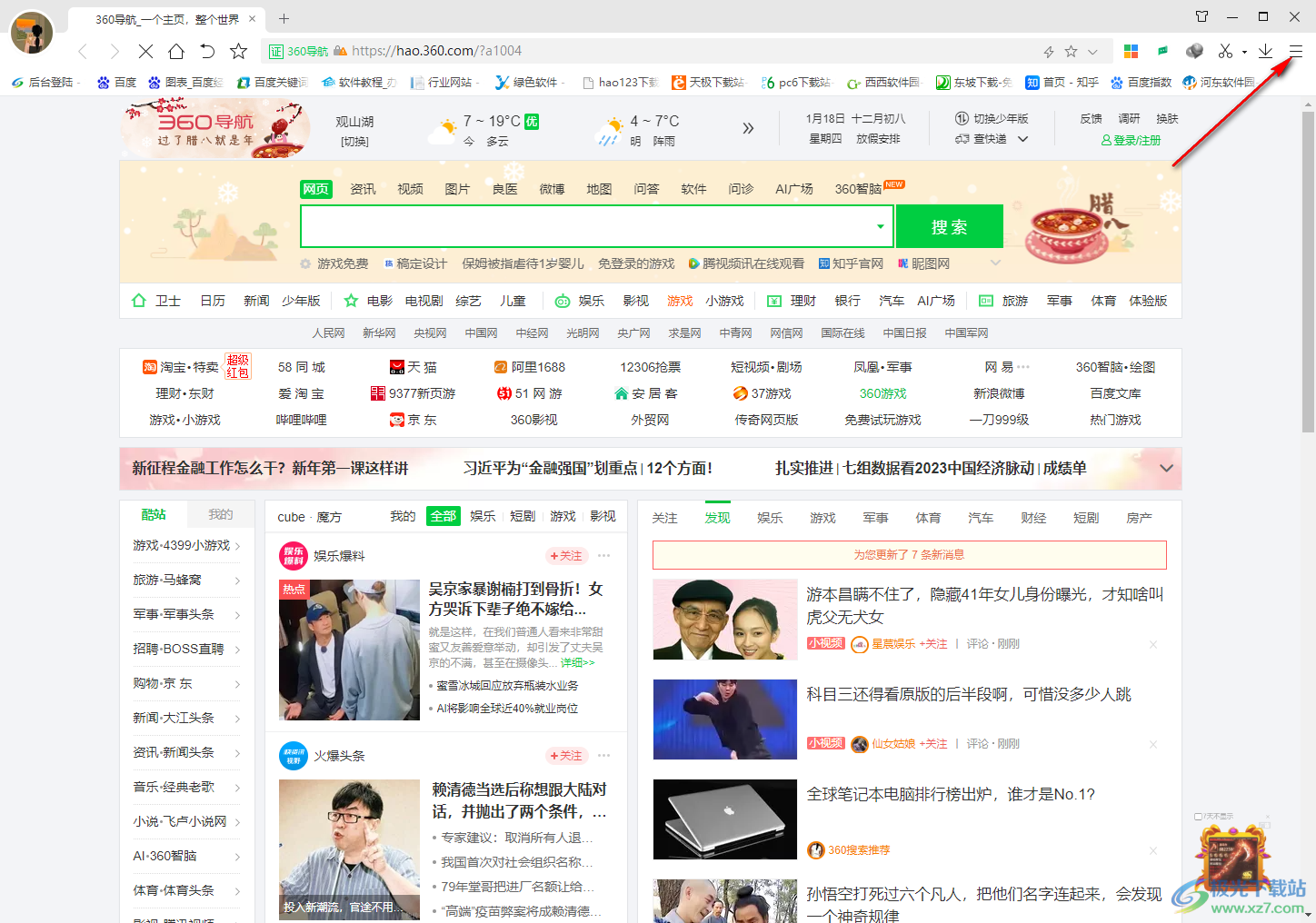This screenshot has width=1316, height=923.
Task: Select the 360智脑 search tab
Action: pyautogui.click(x=859, y=189)
